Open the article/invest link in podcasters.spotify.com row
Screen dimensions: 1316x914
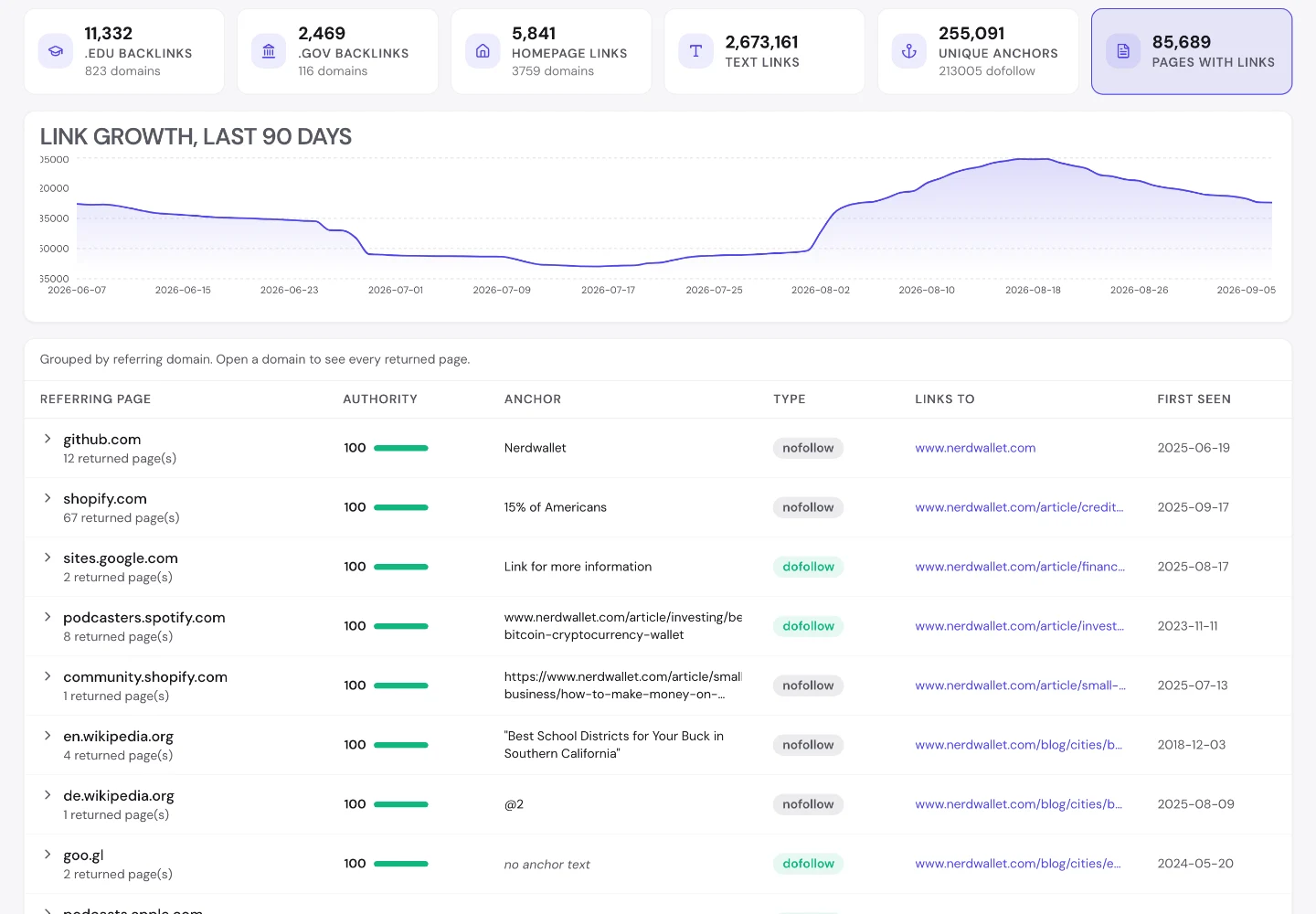coord(1019,626)
